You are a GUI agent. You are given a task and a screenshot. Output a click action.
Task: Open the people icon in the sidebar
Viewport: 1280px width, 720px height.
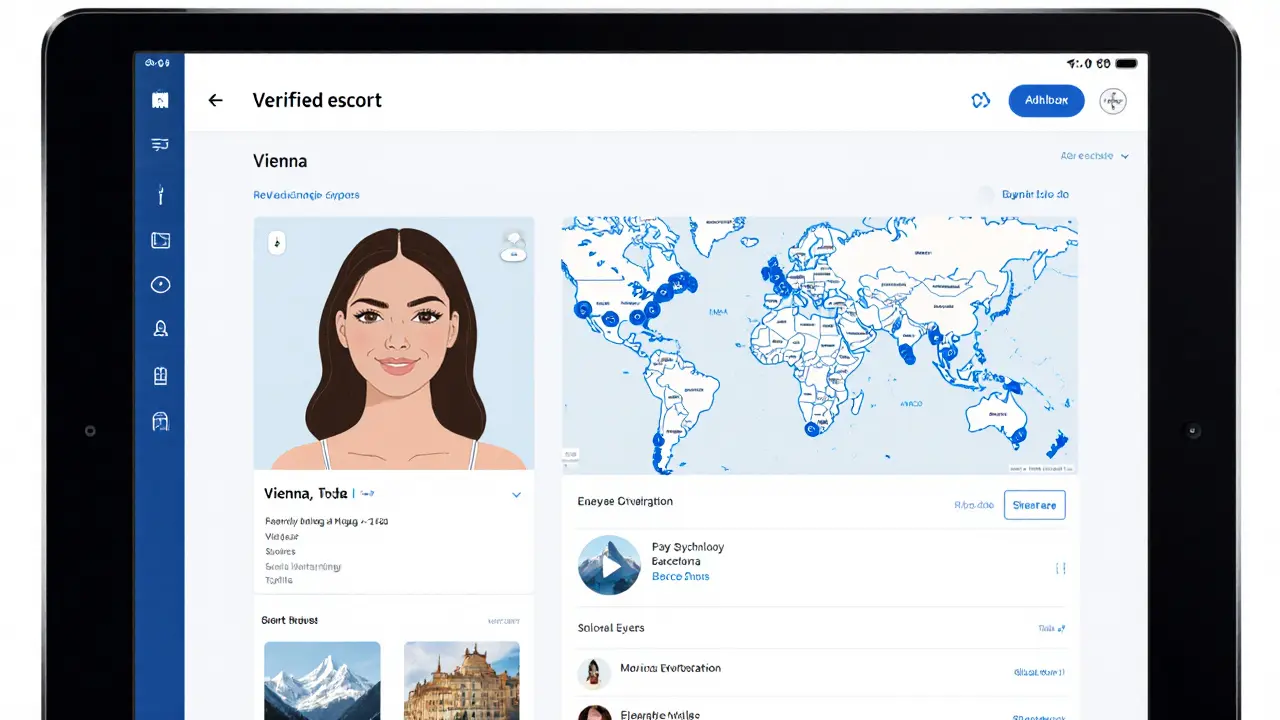click(160, 328)
